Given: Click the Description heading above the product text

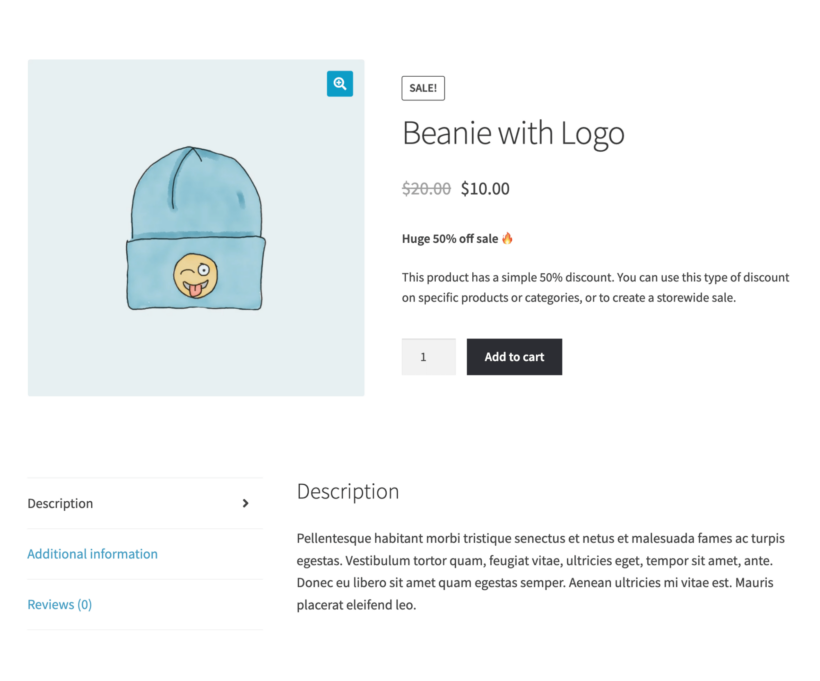Looking at the screenshot, I should pos(347,491).
